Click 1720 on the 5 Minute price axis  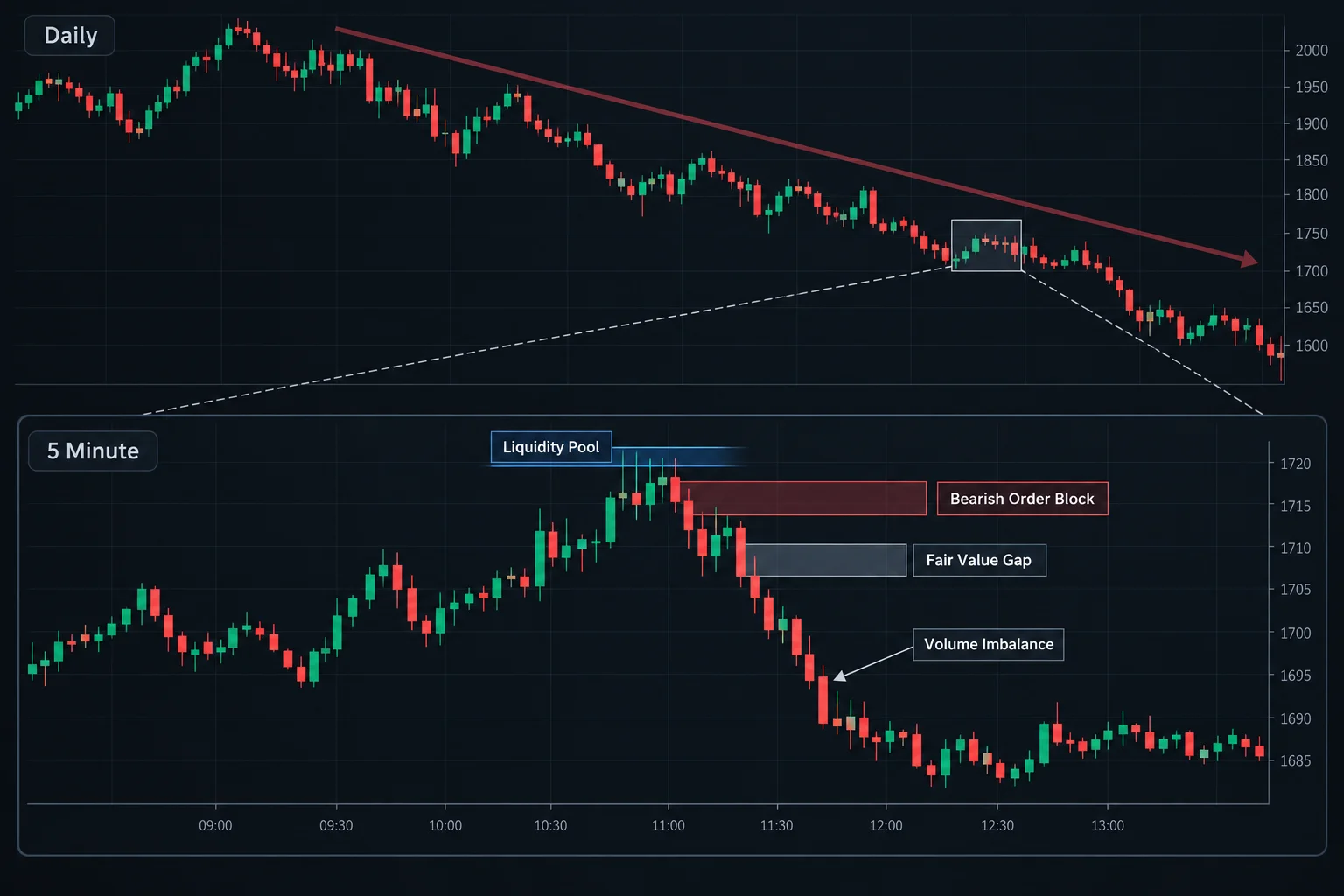[x=1295, y=464]
